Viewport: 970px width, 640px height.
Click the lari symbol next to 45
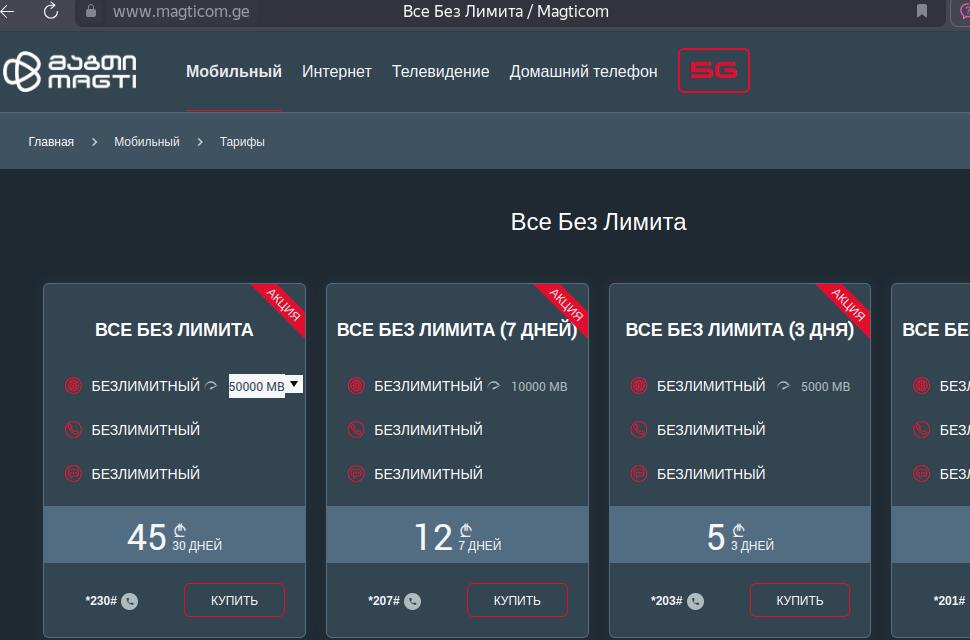pyautogui.click(x=179, y=530)
